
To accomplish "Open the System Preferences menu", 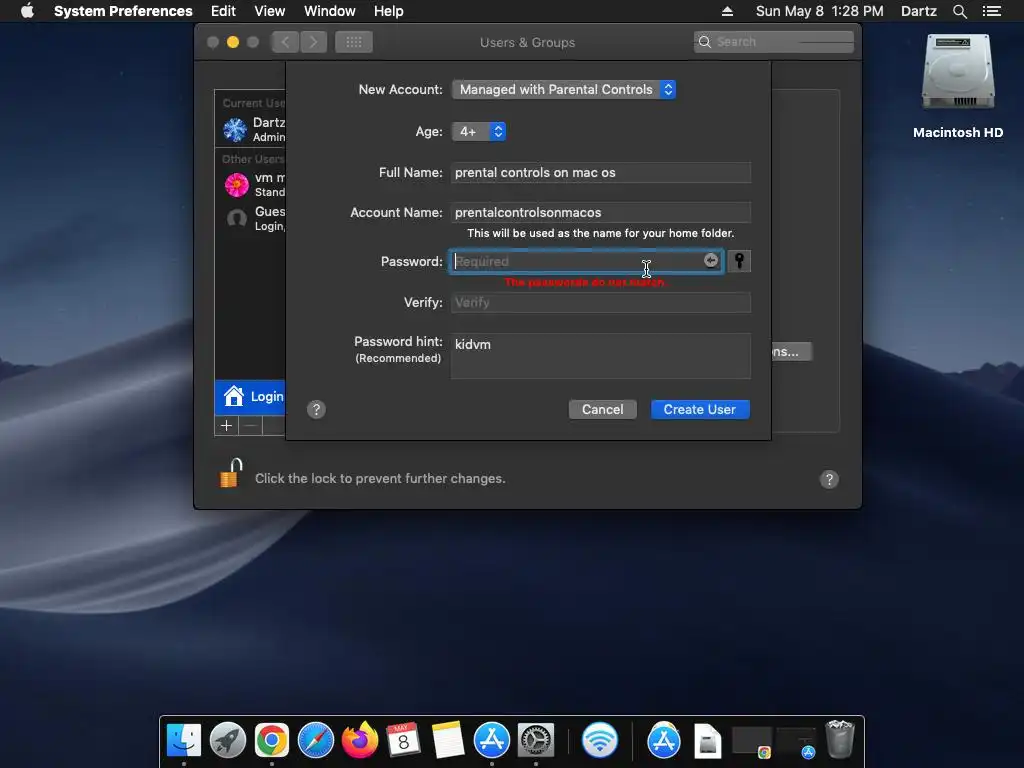I will pos(123,11).
